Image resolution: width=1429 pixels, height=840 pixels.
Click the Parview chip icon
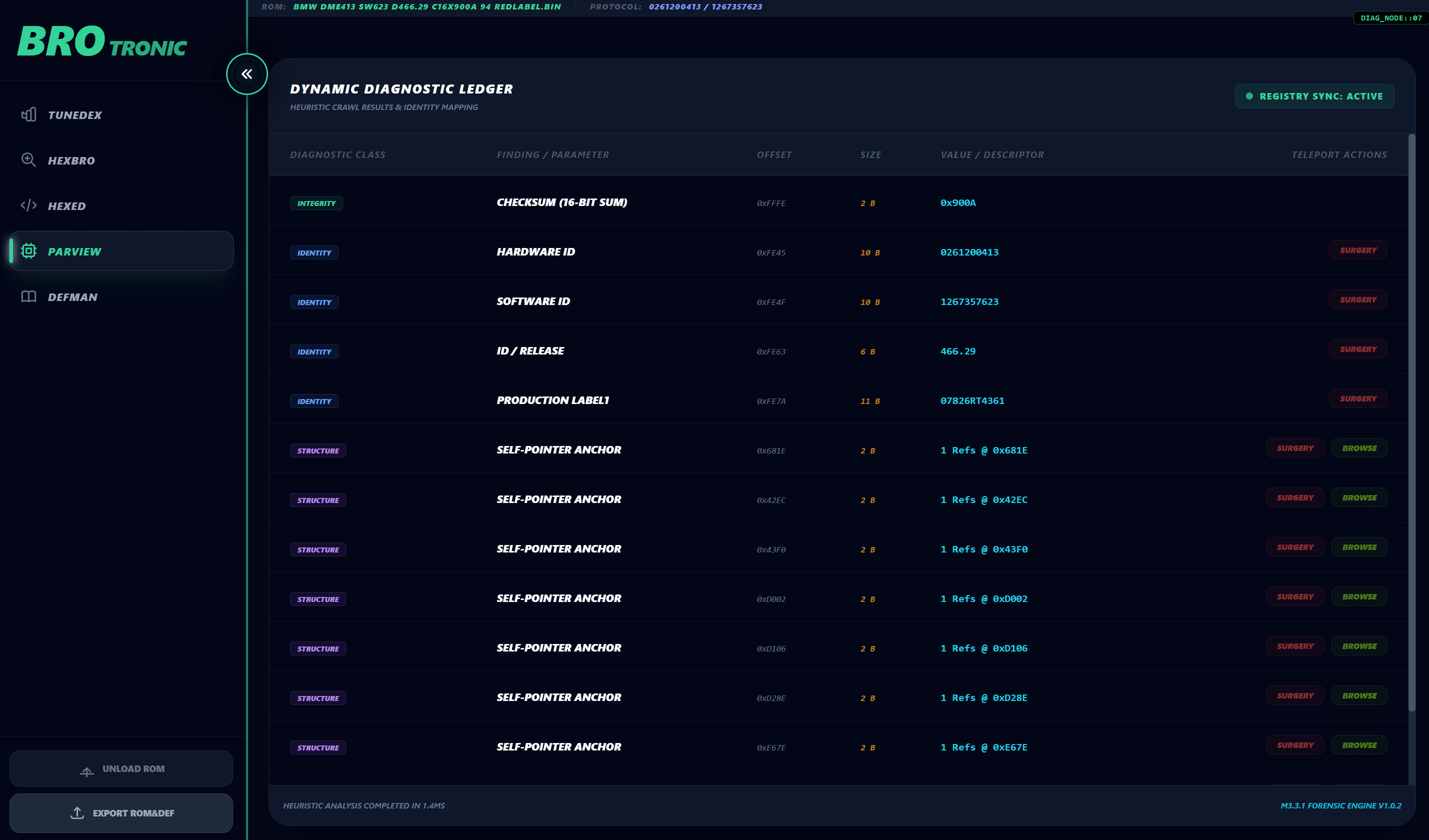click(29, 251)
